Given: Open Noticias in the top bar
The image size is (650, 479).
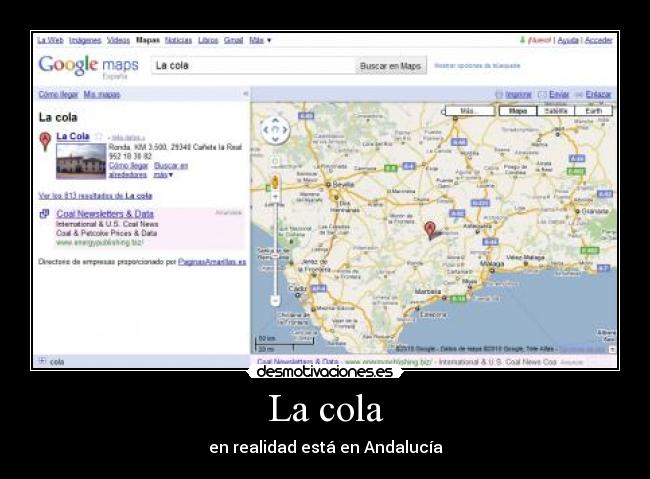Looking at the screenshot, I should point(178,40).
